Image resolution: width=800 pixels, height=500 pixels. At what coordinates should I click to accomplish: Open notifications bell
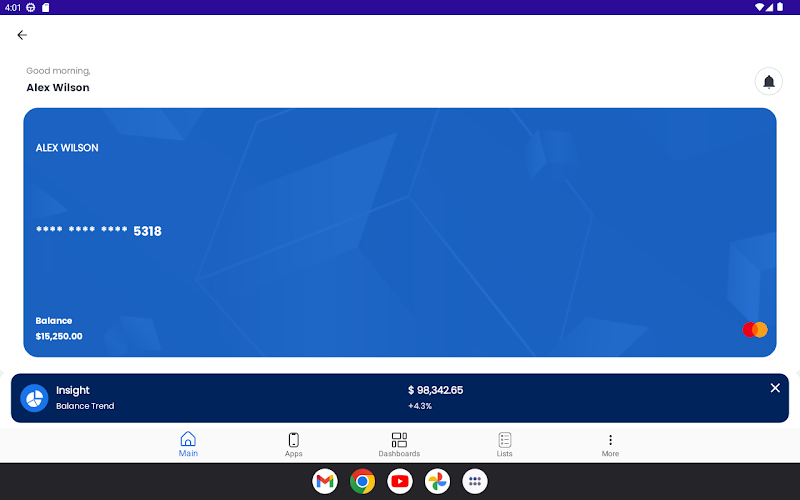click(x=768, y=82)
